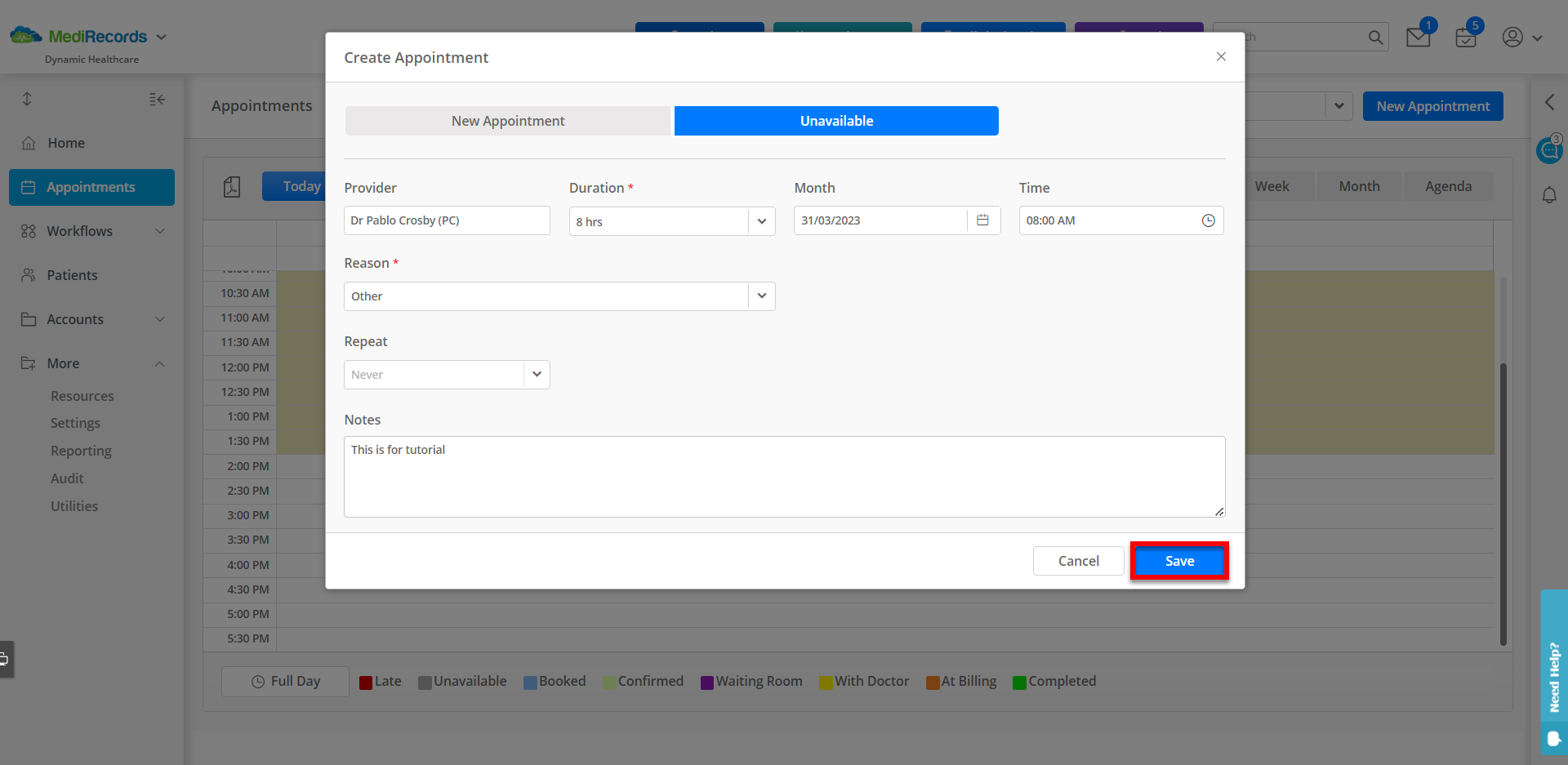Click the 2:00 PM time row label

pos(248,466)
